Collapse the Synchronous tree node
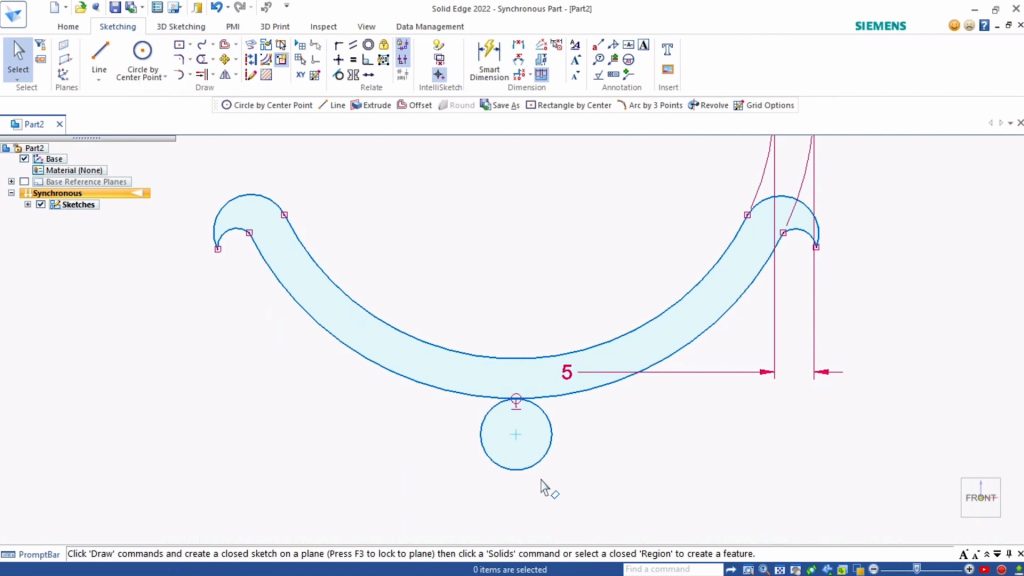This screenshot has width=1024, height=576. (11, 193)
